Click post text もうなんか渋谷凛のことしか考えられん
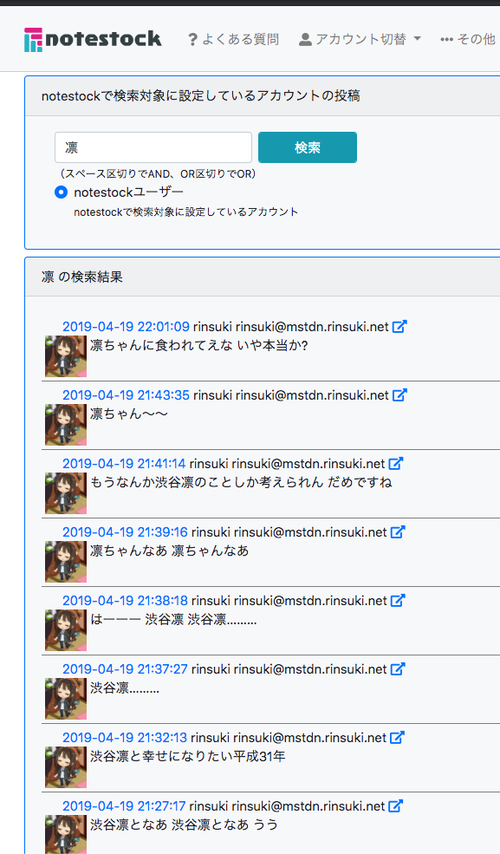Screen dimensions: 500x854 point(206,482)
